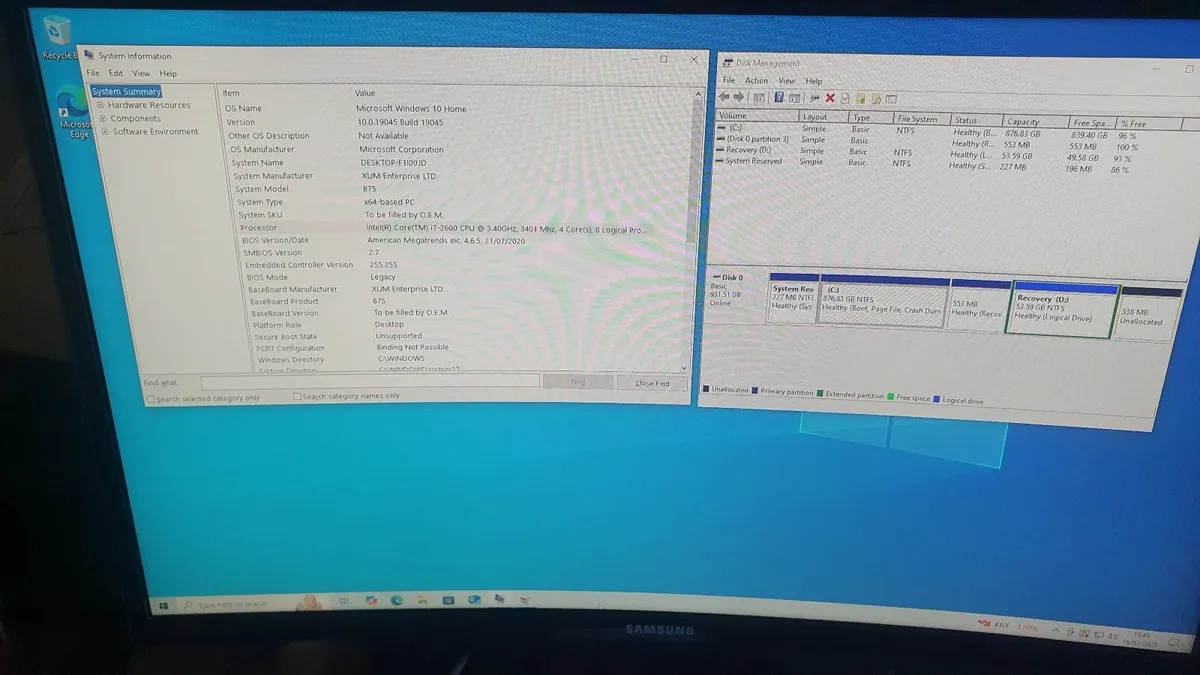Open Help menu in Disk Management
Image resolution: width=1200 pixels, height=675 pixels.
coord(814,81)
